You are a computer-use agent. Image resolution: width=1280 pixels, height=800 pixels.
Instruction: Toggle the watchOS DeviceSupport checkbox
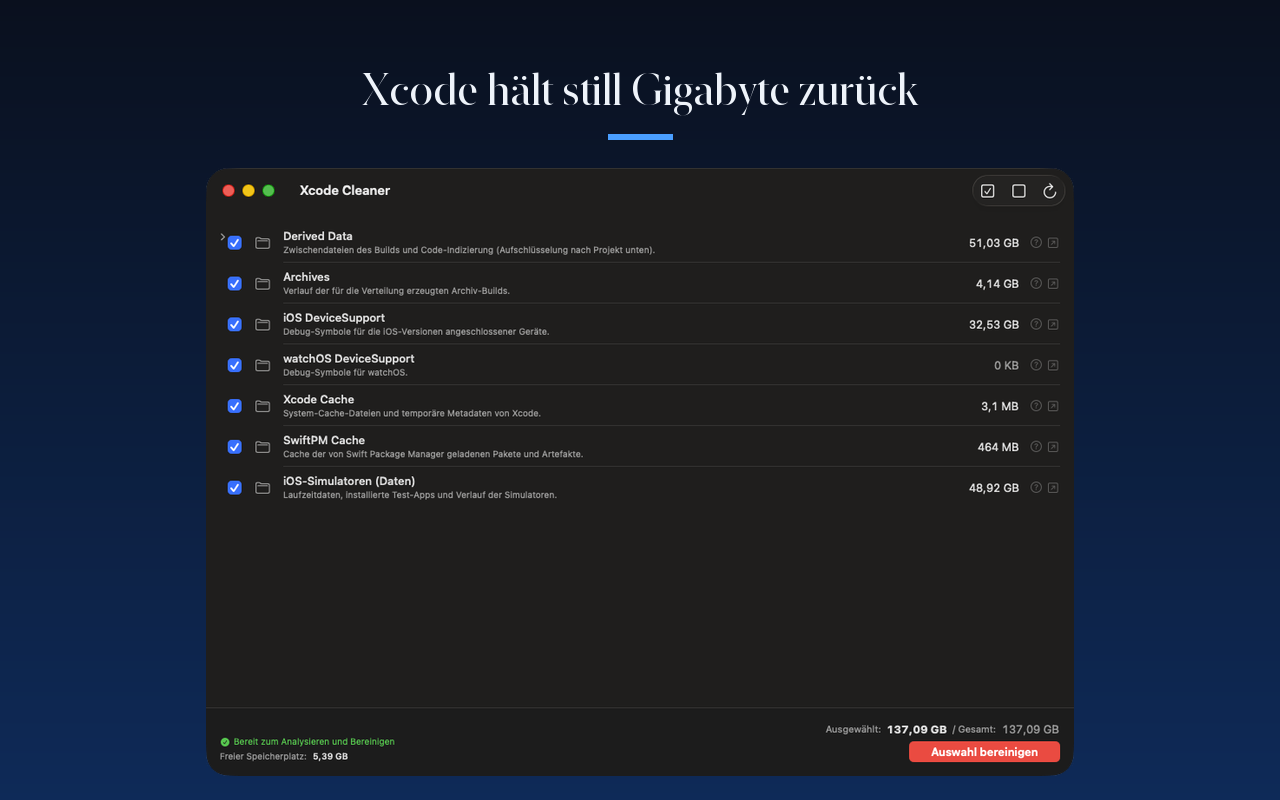[235, 365]
